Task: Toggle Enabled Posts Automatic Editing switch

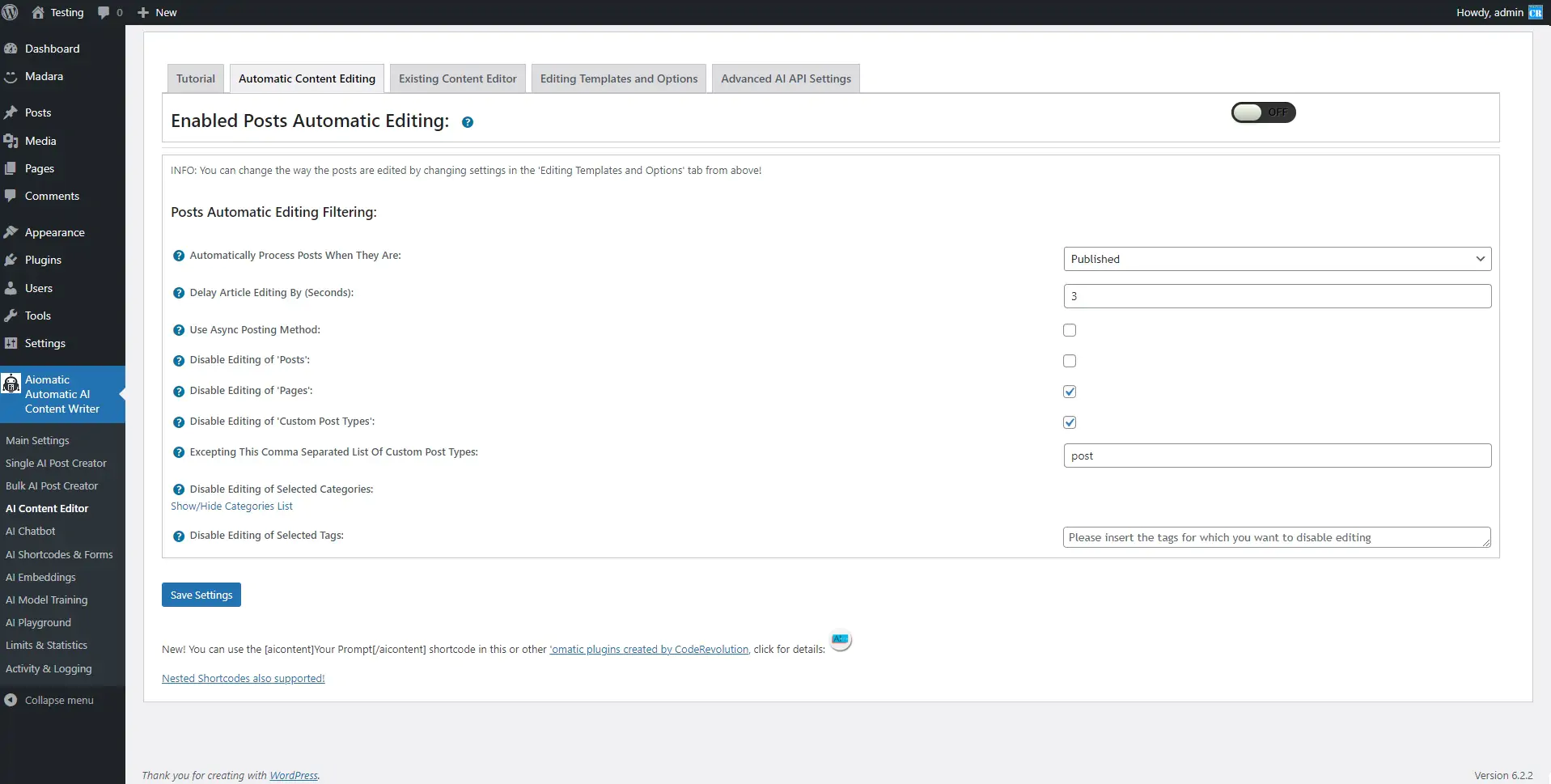Action: point(1263,112)
